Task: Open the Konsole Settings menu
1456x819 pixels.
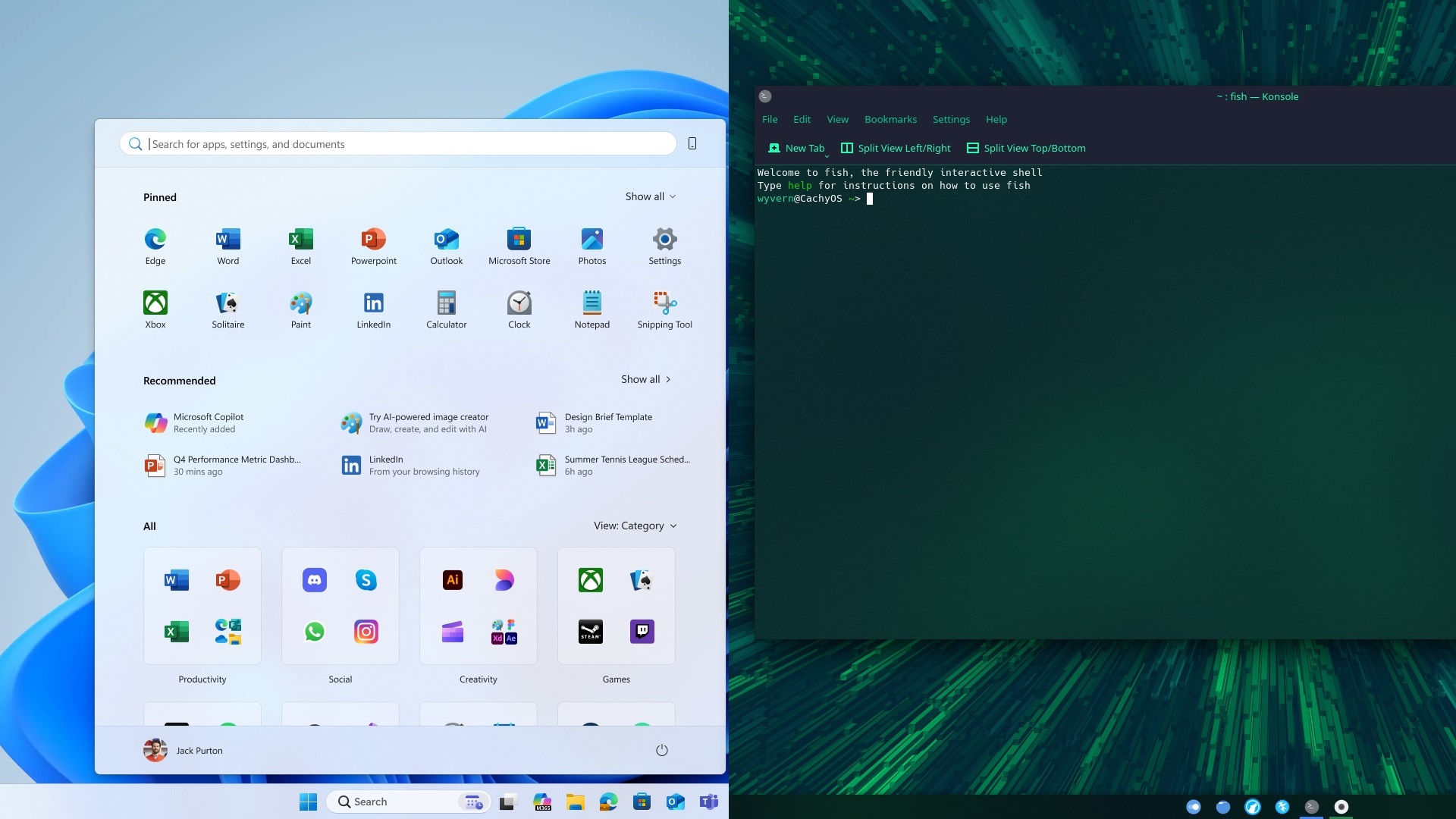Action: [x=951, y=119]
